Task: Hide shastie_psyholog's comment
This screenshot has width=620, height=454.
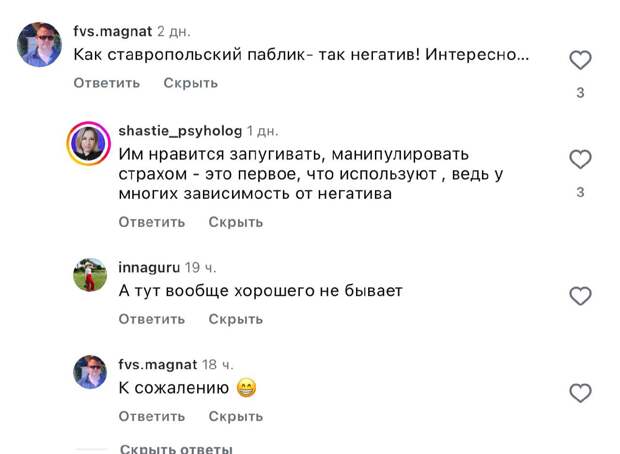Action: [x=235, y=222]
